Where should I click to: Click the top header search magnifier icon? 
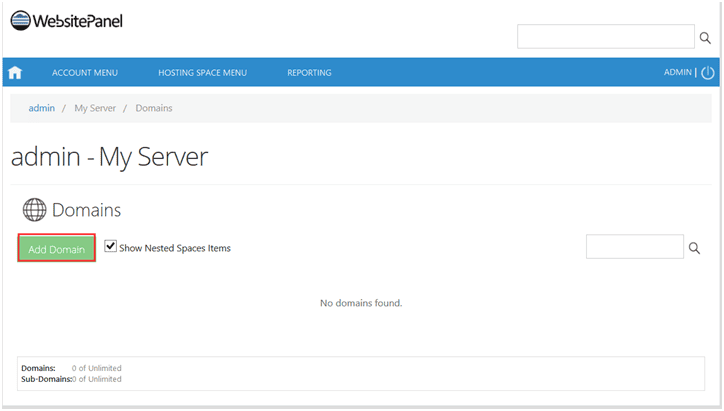705,37
